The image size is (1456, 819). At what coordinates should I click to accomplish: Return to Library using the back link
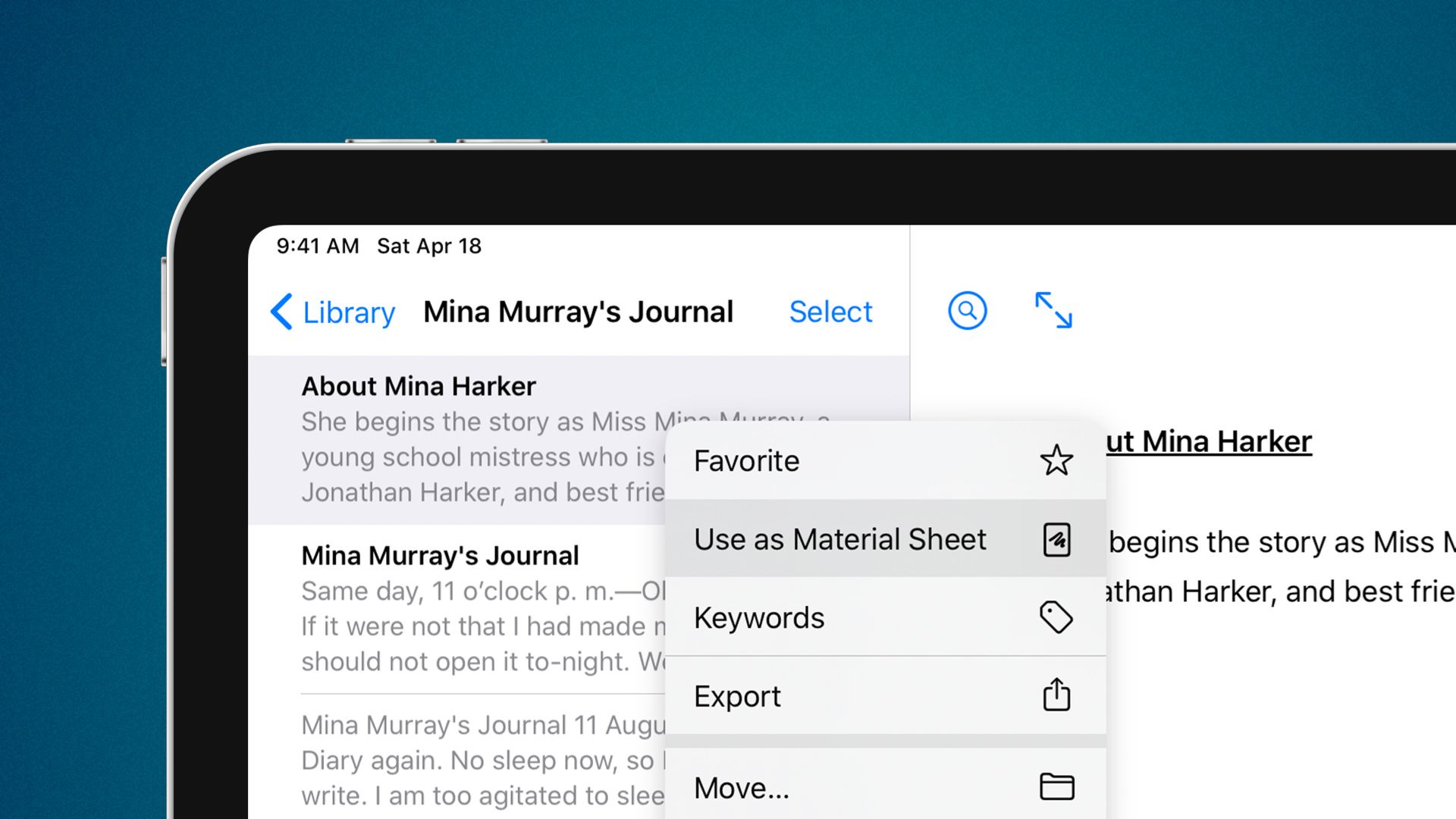pos(347,312)
